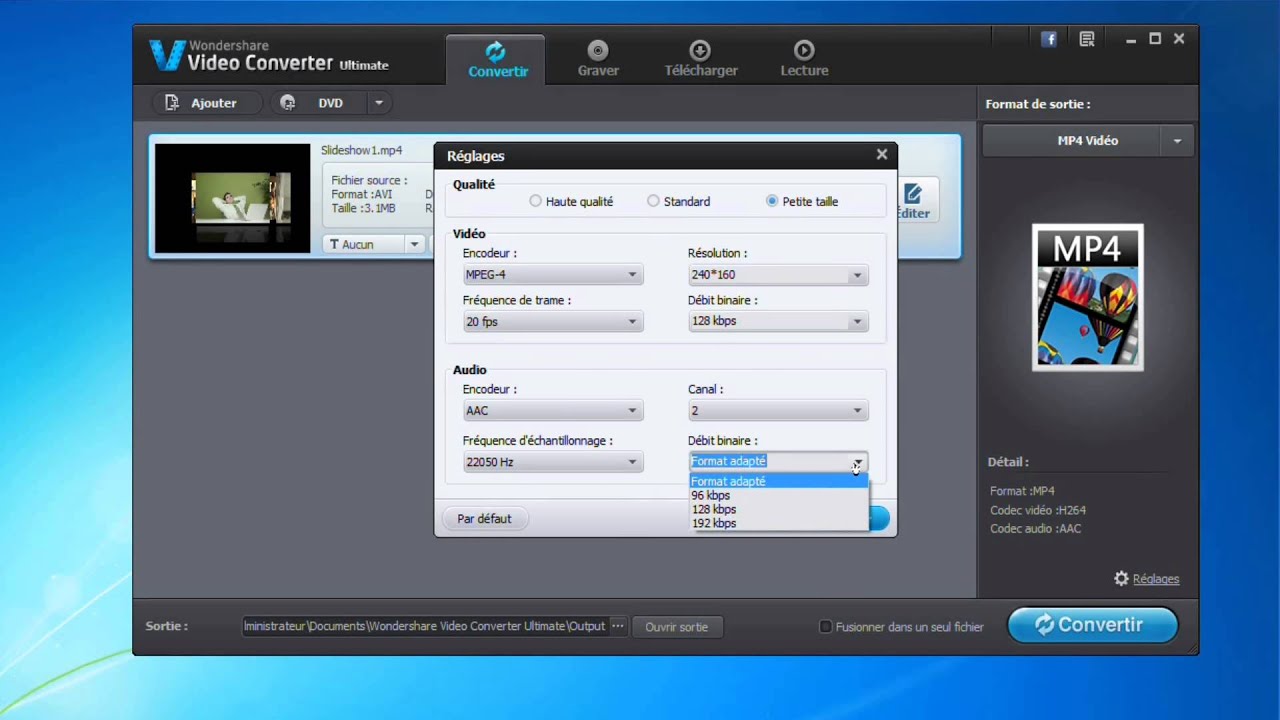The height and width of the screenshot is (720, 1280).
Task: Click the Slideshow1.mp4 video thumbnail
Action: [232, 198]
